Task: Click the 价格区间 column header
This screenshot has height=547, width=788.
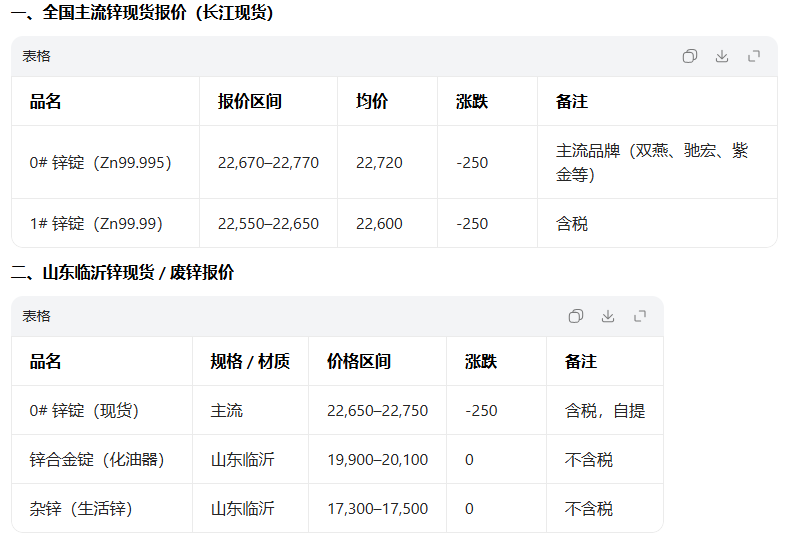Action: (x=358, y=361)
